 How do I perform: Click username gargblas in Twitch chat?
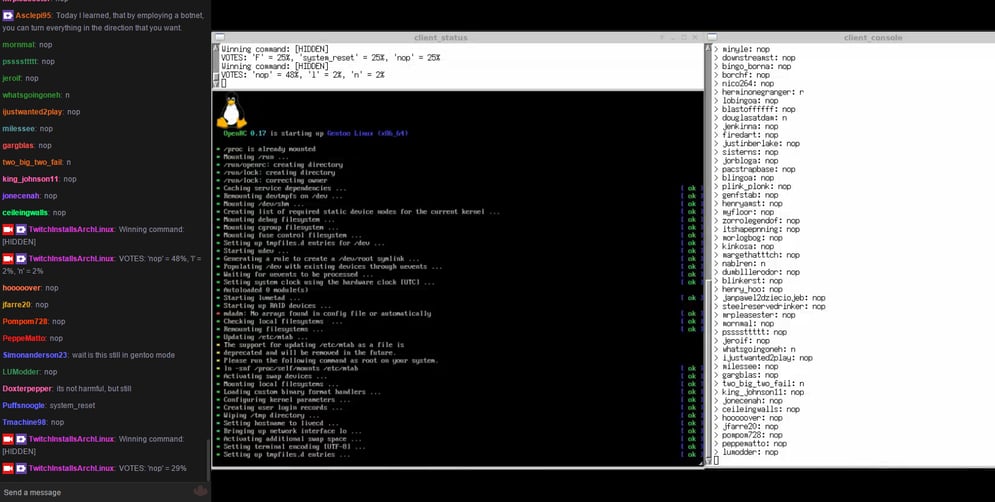click(18, 145)
